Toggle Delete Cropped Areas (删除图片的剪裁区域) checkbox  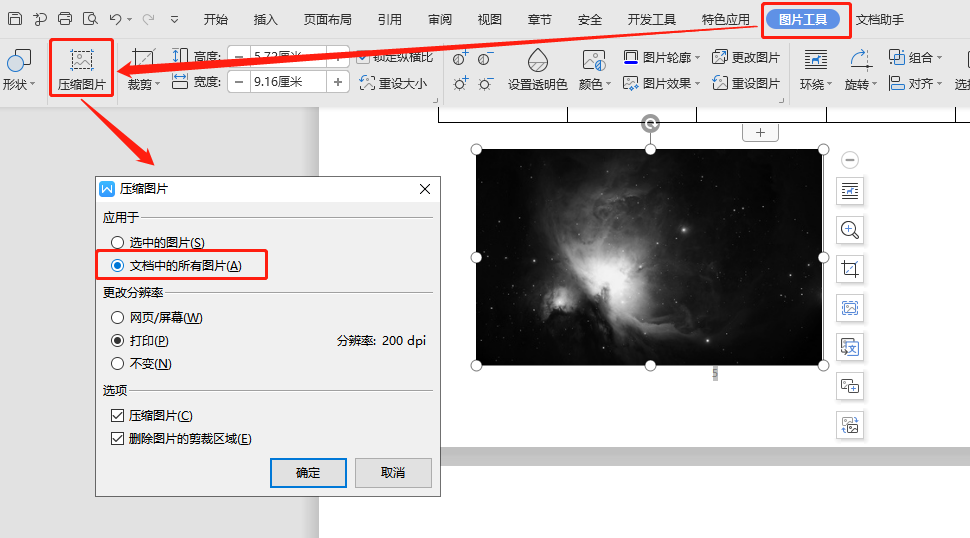[118, 438]
